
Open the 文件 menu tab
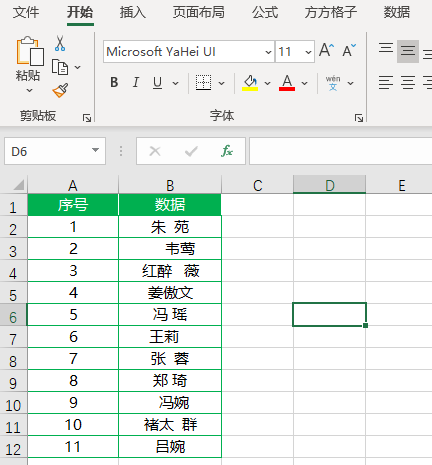point(26,13)
